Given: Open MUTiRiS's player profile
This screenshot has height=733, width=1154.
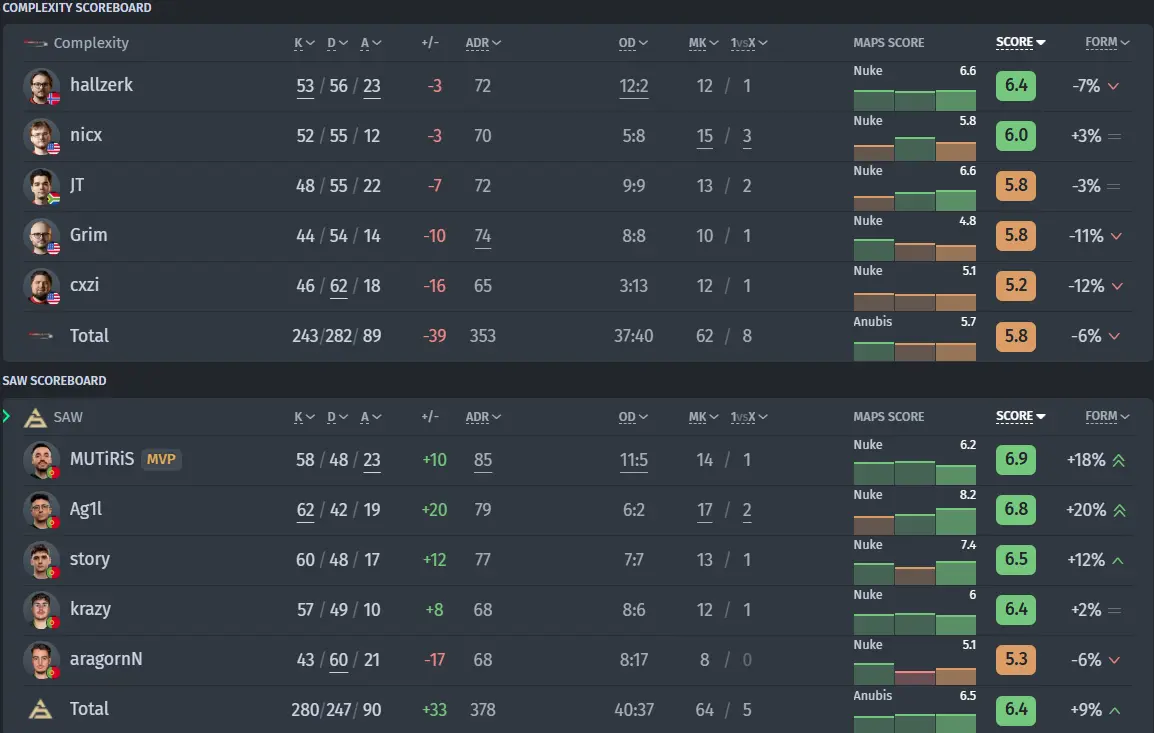Looking at the screenshot, I should (102, 459).
